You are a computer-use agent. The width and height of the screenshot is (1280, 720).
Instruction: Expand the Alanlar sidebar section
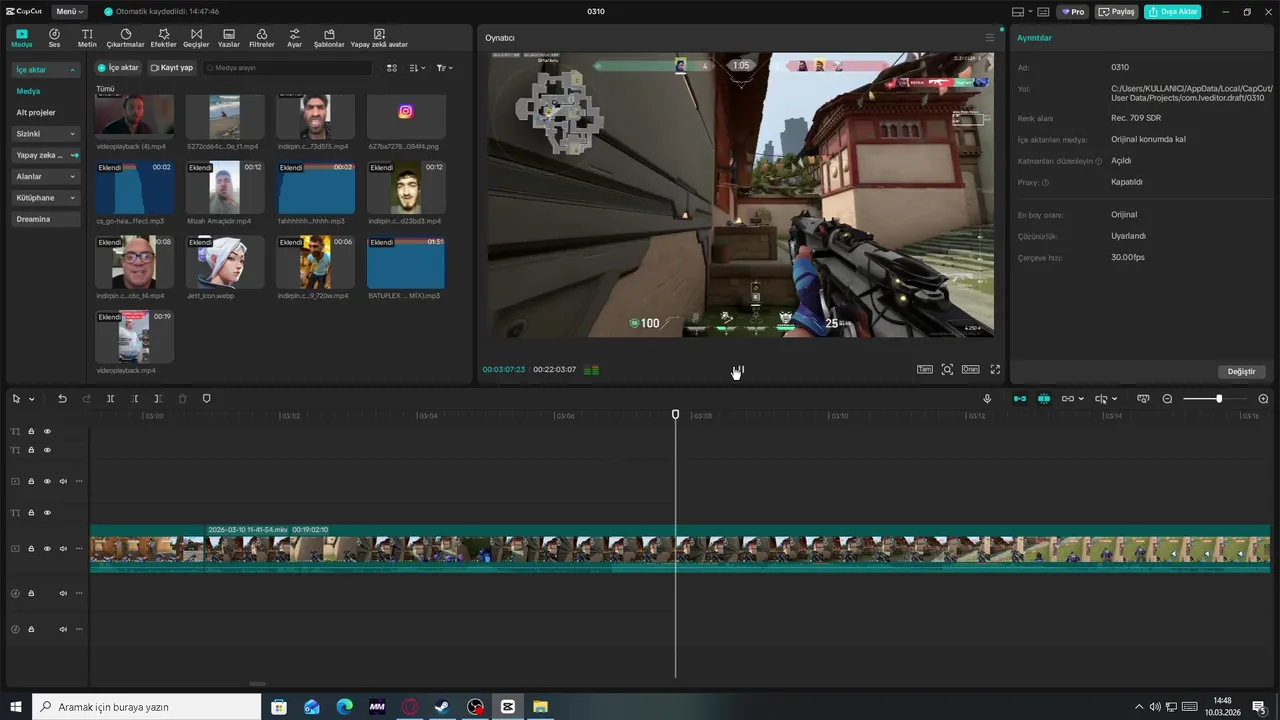(45, 176)
